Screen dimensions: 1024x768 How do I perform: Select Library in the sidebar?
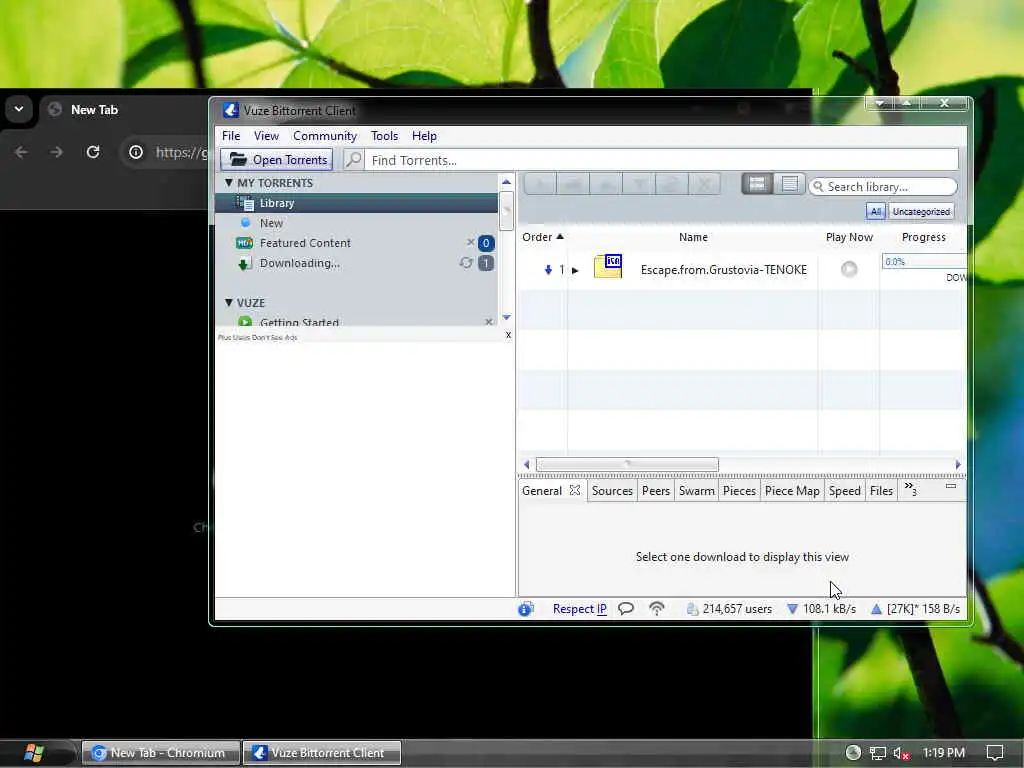tap(357, 203)
